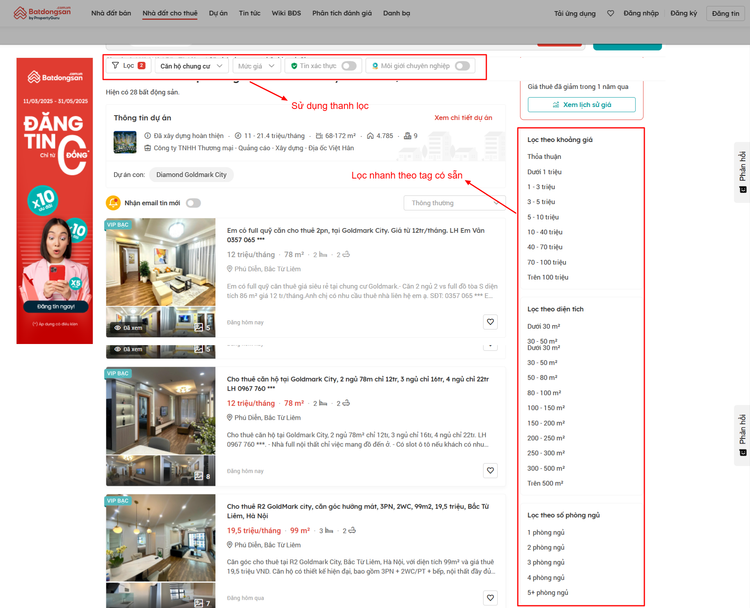The image size is (750, 608).
Task: Toggle the Tin xác thực switch
Action: [348, 66]
